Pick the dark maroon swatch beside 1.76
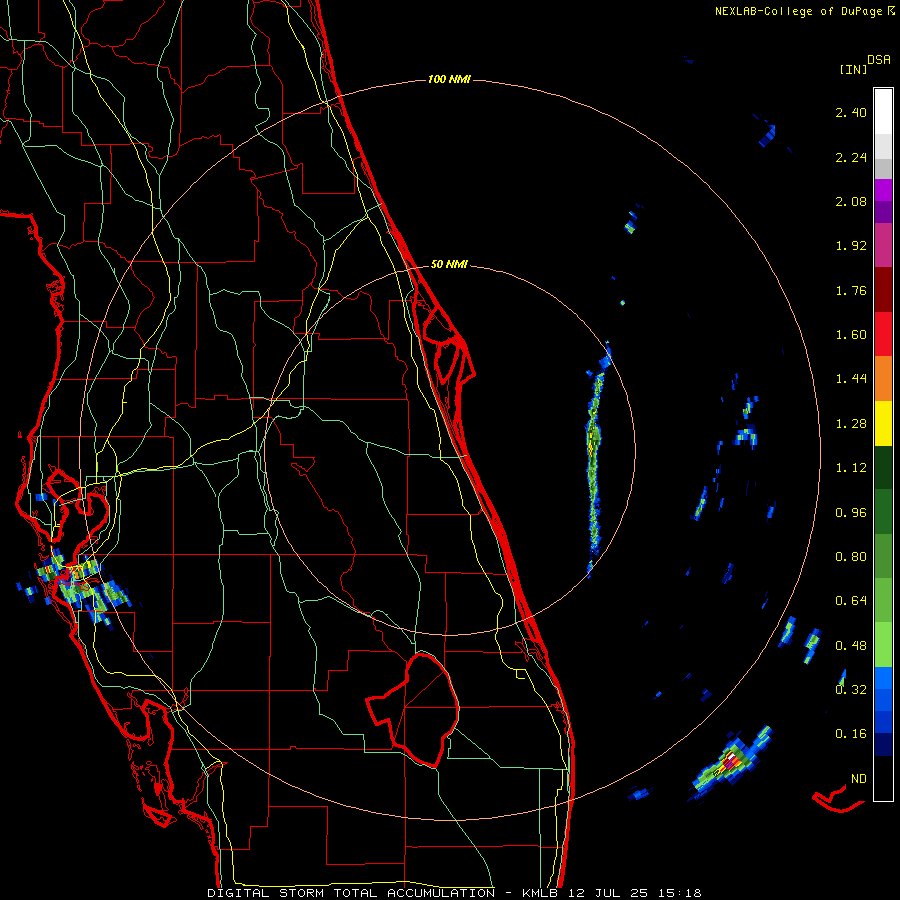 pos(883,290)
